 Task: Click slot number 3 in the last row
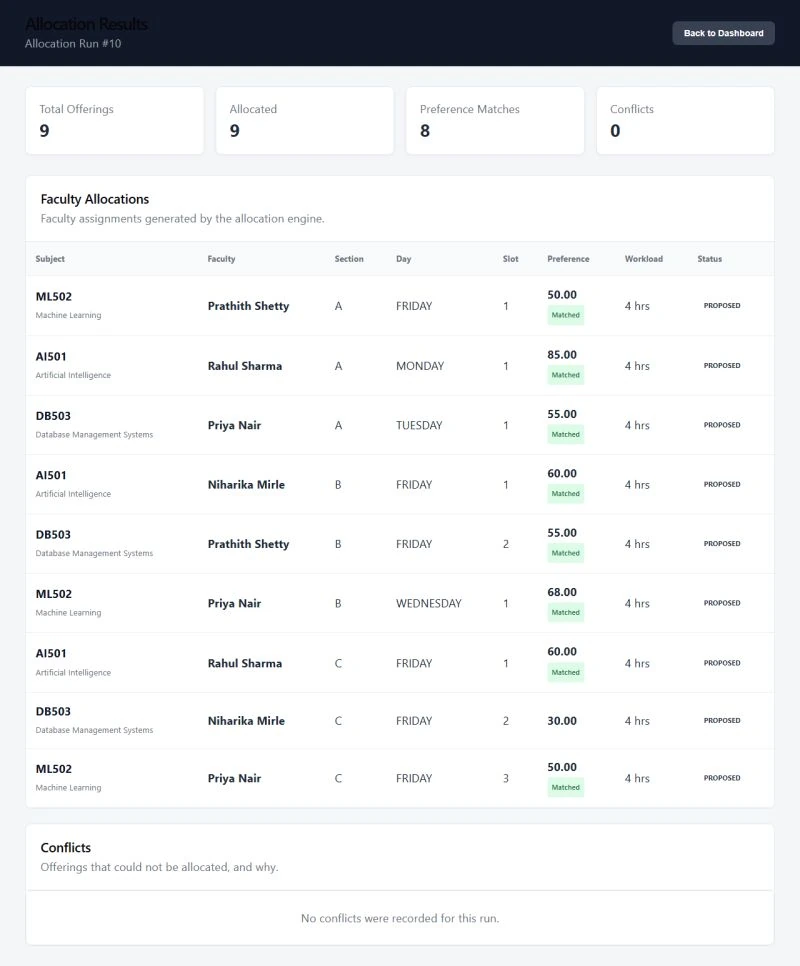click(x=506, y=778)
